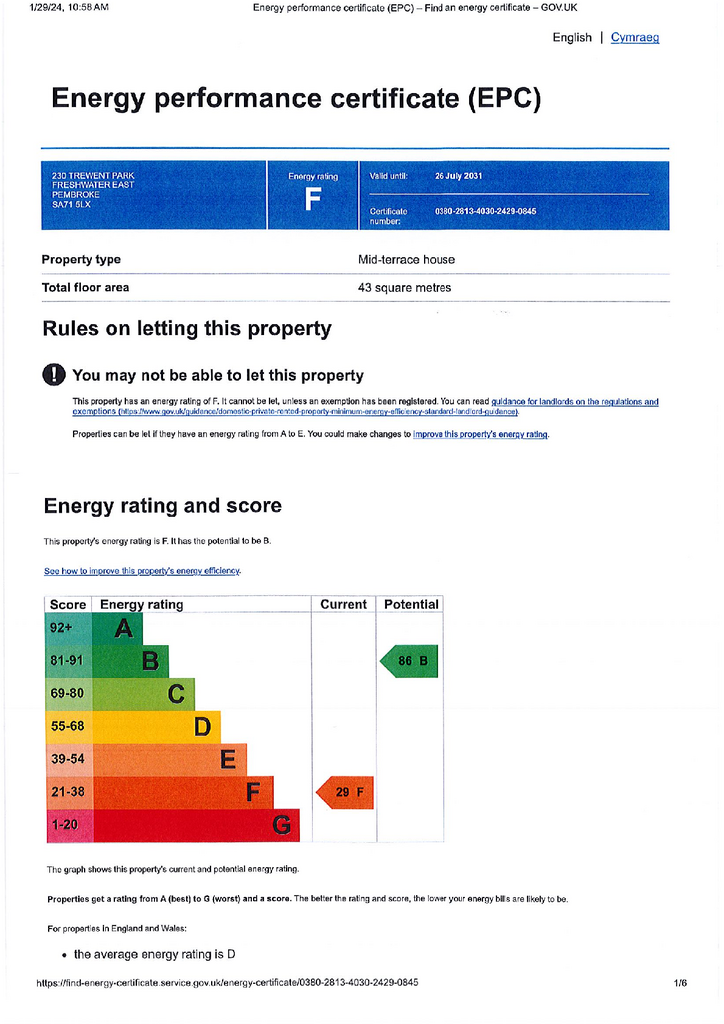Screen dimensions: 724x1024
Task: Select the yellow D rating band
Action: [x=157, y=727]
